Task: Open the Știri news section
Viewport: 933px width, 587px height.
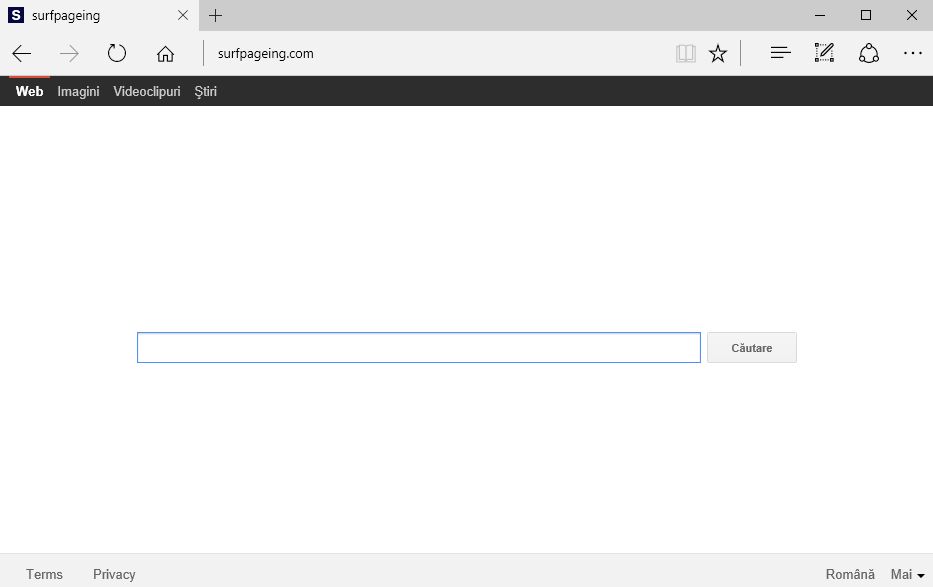Action: (205, 91)
